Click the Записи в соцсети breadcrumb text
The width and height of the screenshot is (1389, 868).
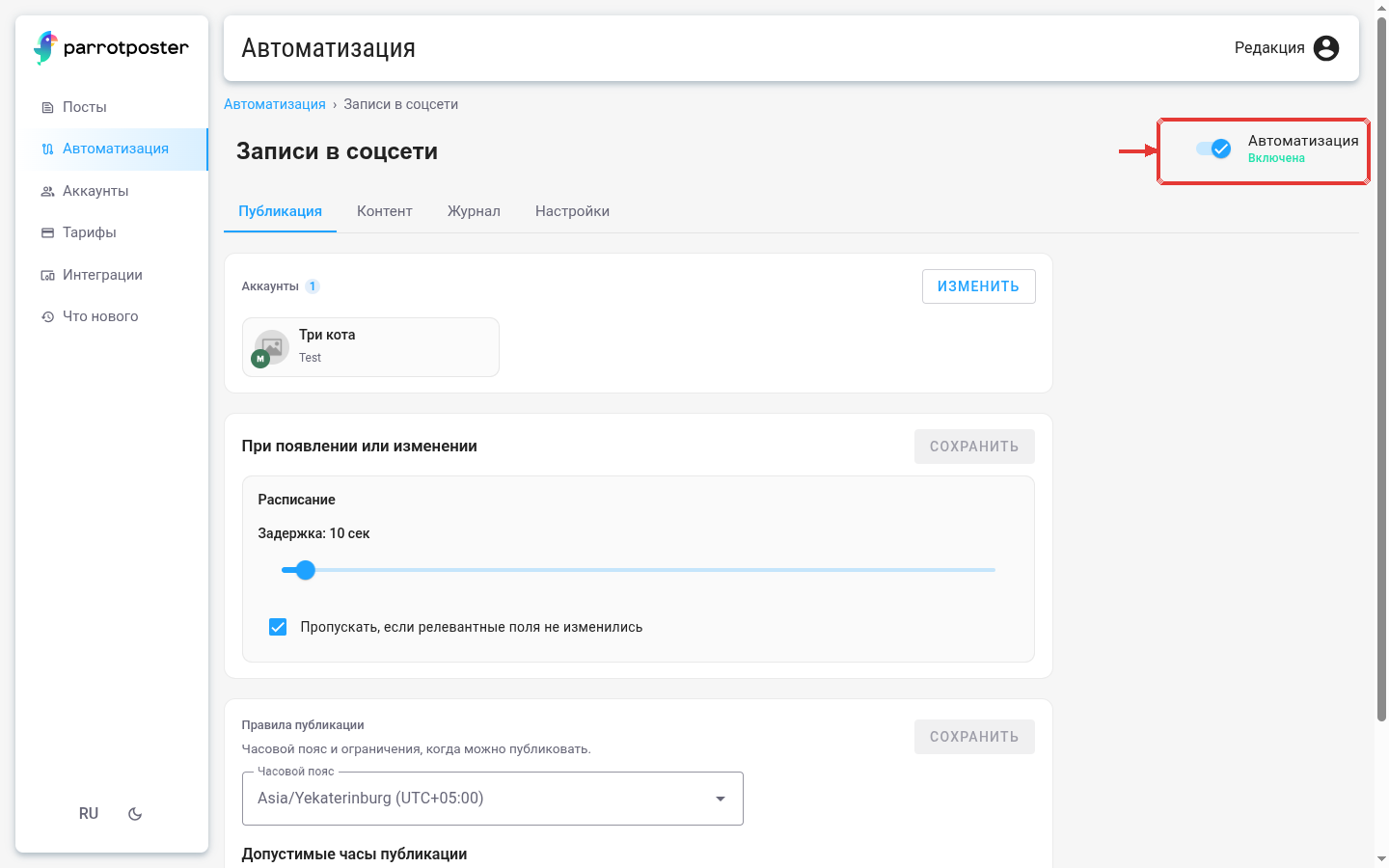[401, 104]
